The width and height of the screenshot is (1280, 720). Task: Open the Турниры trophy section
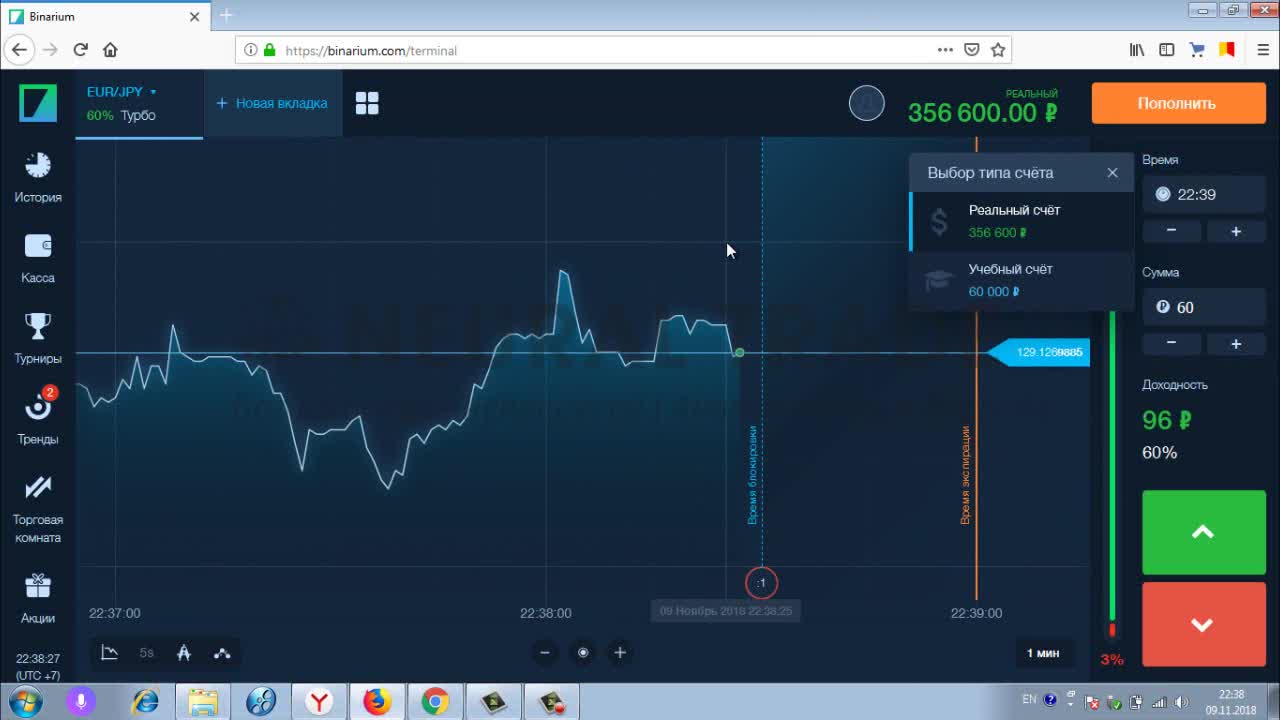point(38,338)
